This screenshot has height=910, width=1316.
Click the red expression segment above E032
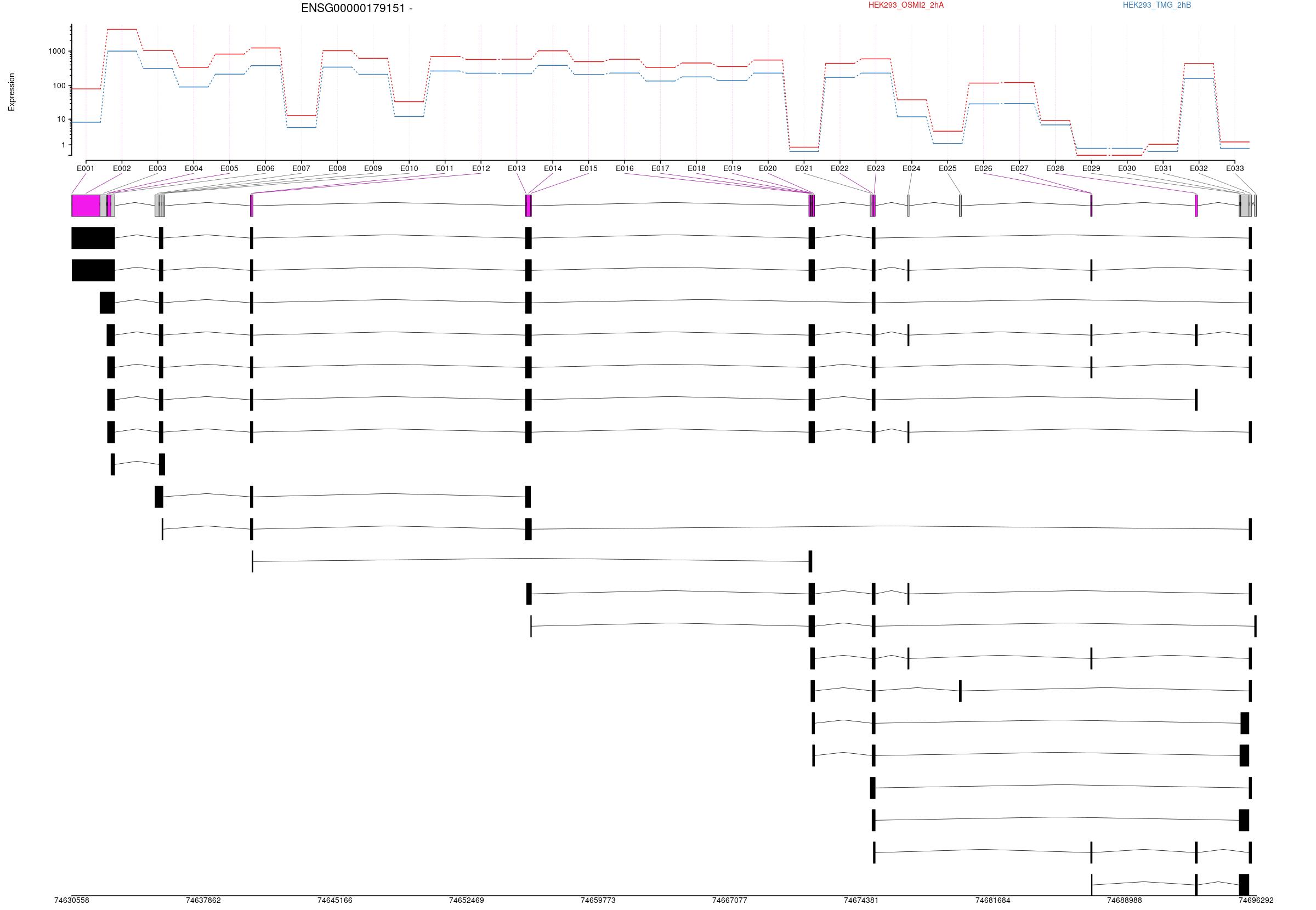point(1199,63)
